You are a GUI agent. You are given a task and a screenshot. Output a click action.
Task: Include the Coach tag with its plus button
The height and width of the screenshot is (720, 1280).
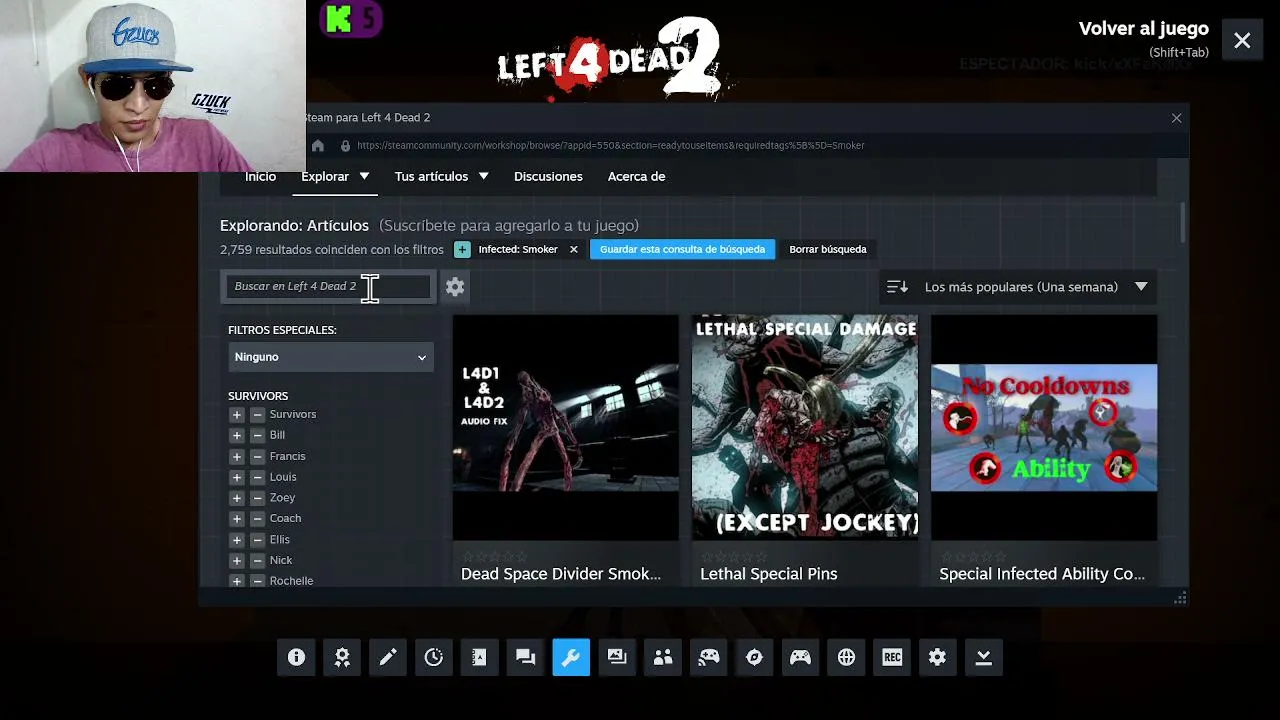point(237,519)
